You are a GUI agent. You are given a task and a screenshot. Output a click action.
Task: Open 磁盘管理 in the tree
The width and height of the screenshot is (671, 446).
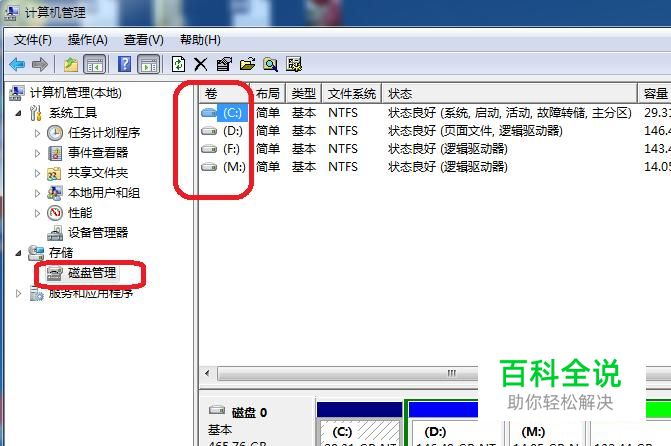(x=92, y=273)
